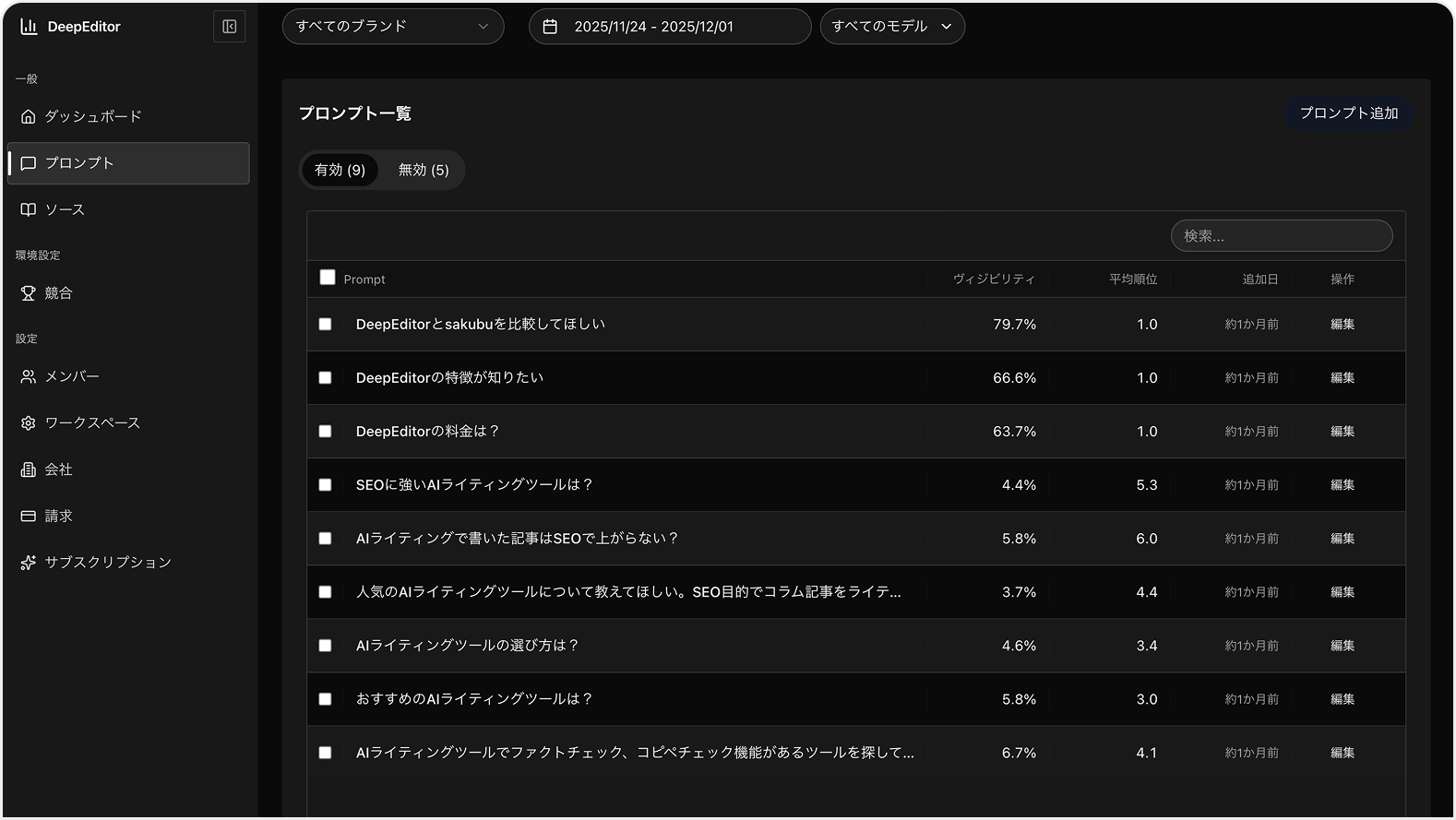
Task: Open the 2025/11/24 - 2025/12/01 date range picker
Action: click(x=670, y=27)
